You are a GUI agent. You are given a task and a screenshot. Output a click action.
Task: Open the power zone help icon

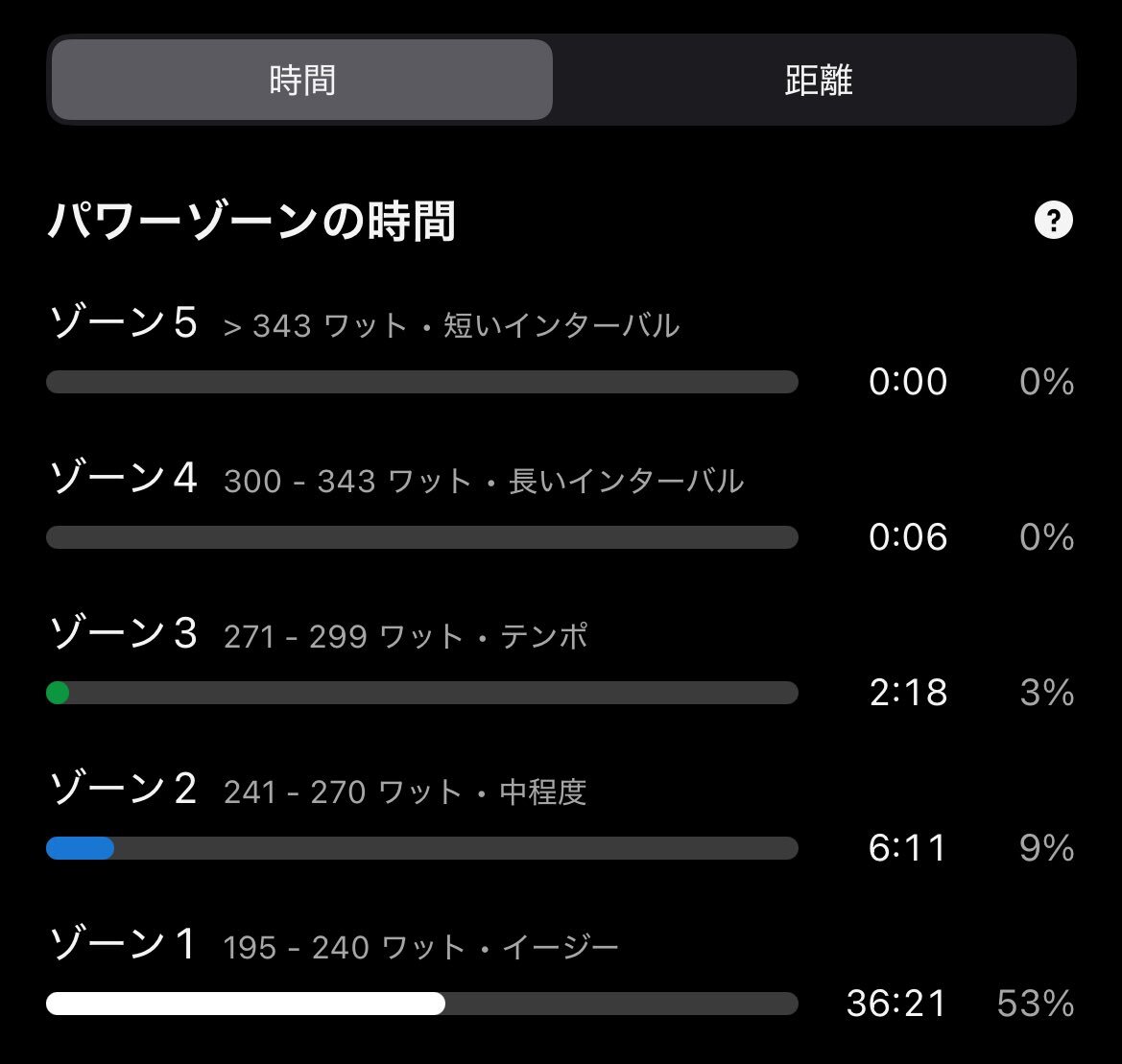point(1053,222)
